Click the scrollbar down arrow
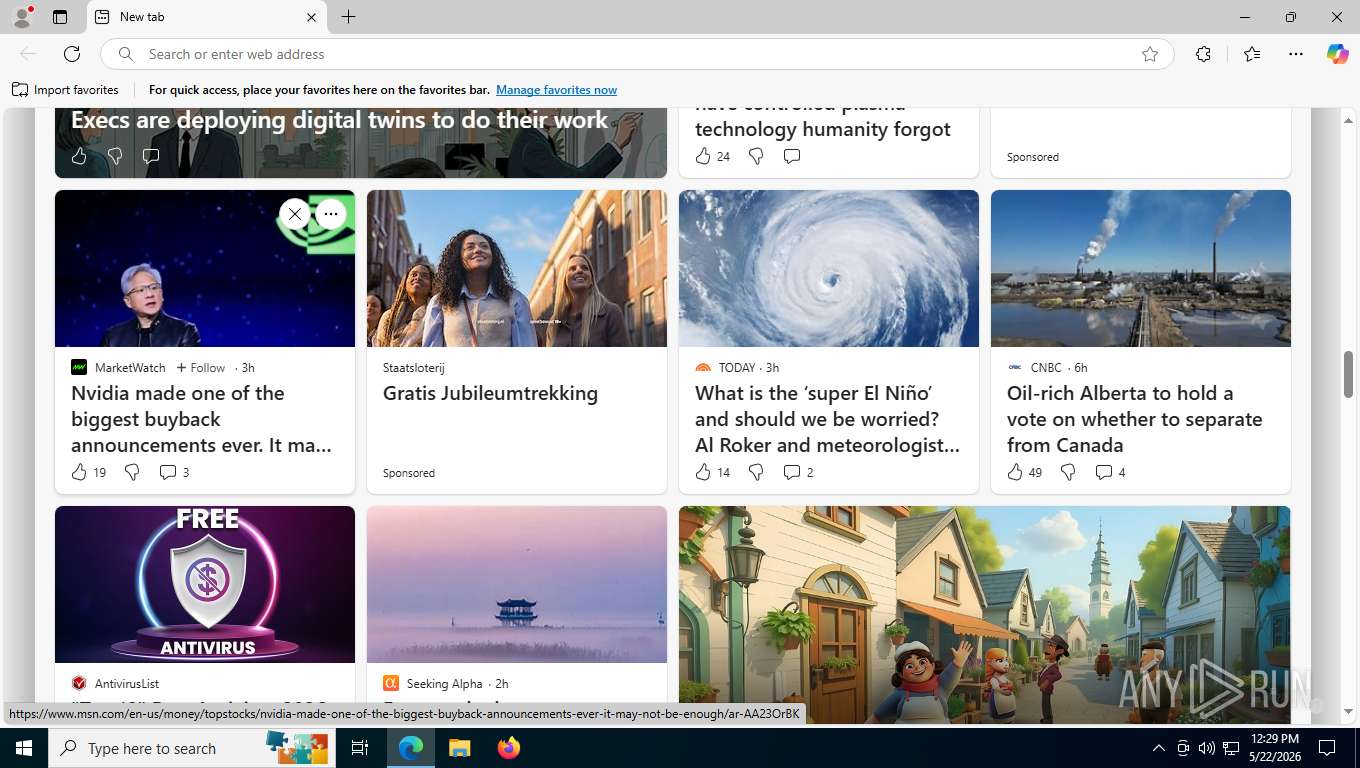 click(x=1348, y=711)
